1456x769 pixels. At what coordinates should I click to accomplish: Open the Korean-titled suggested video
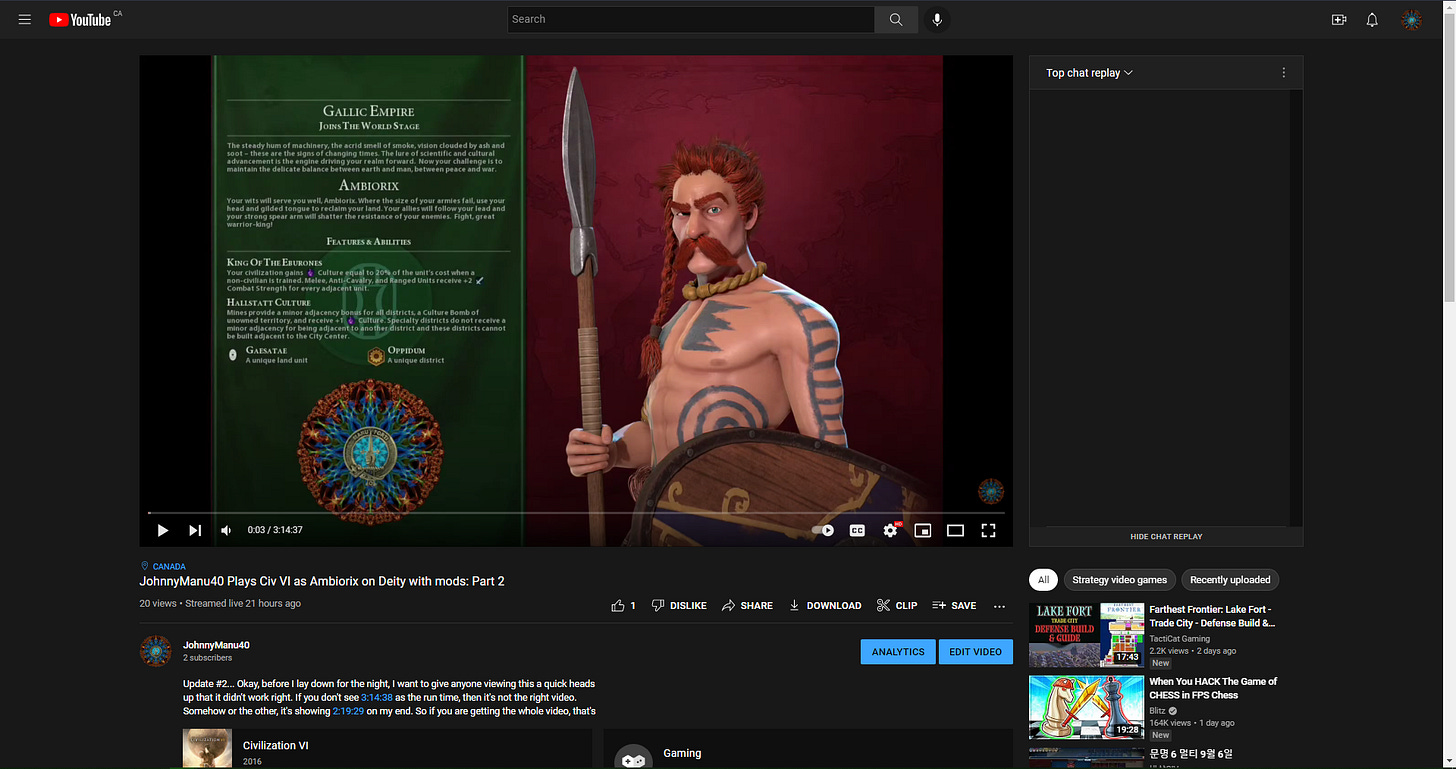(1191, 753)
